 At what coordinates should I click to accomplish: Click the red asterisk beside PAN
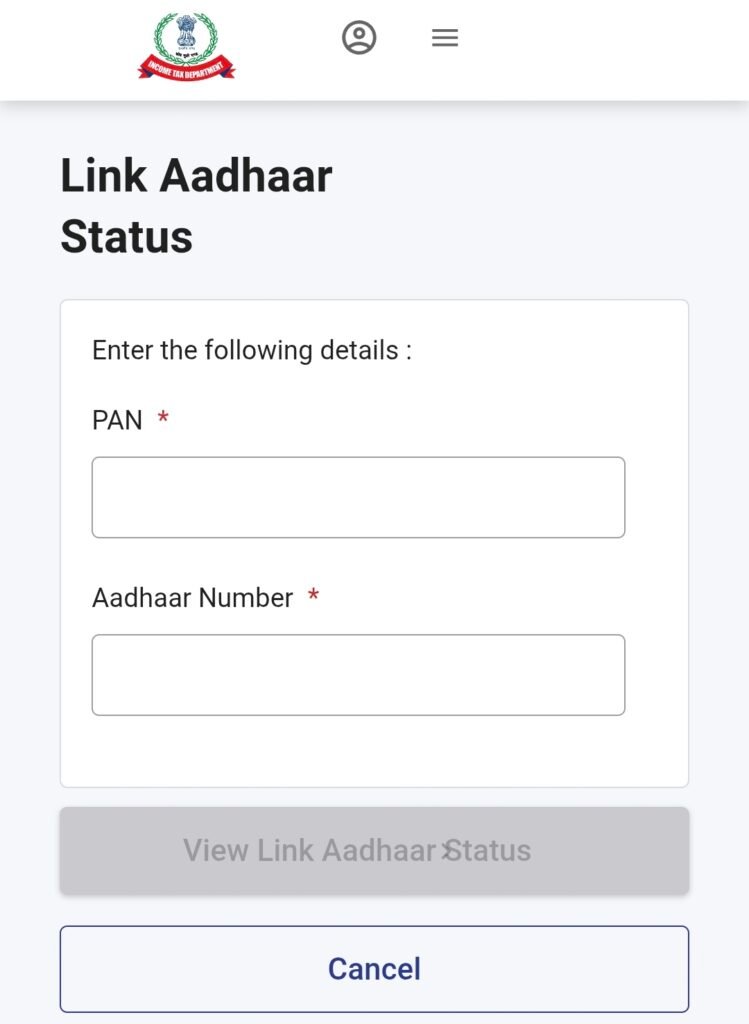click(x=163, y=419)
